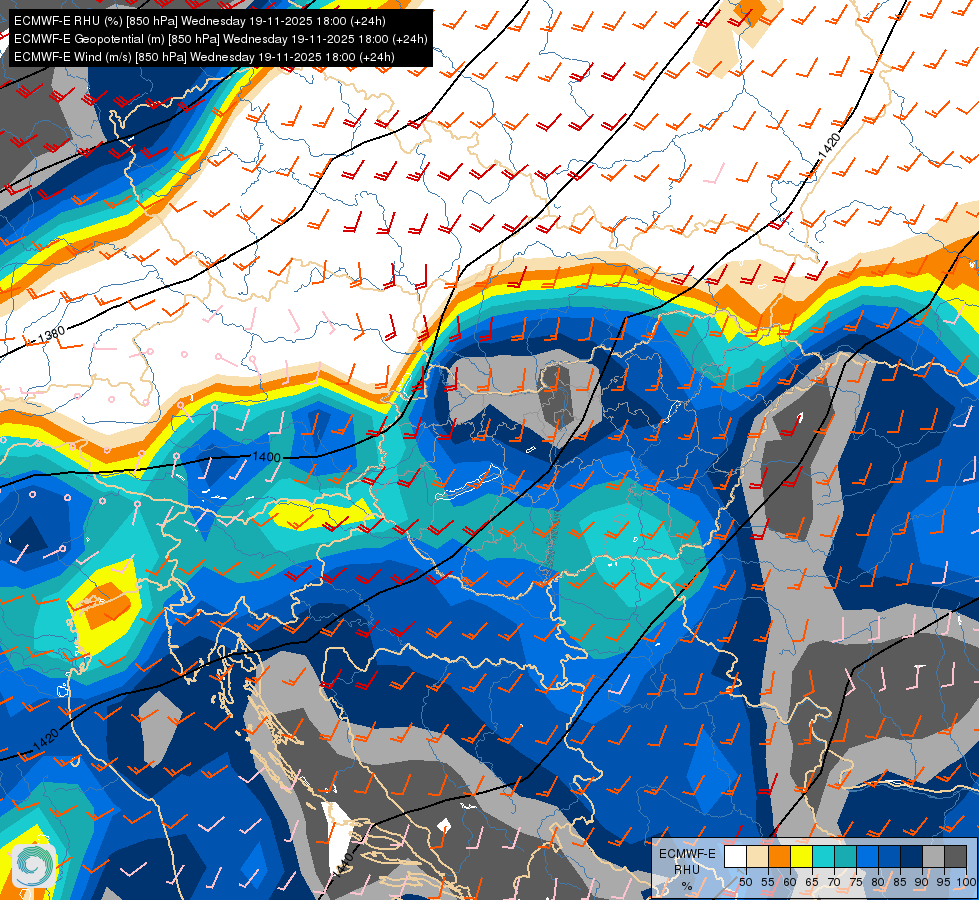Screen dimensions: 979x900
Task: Click the Wind (m/s) title line
Action: [204, 57]
